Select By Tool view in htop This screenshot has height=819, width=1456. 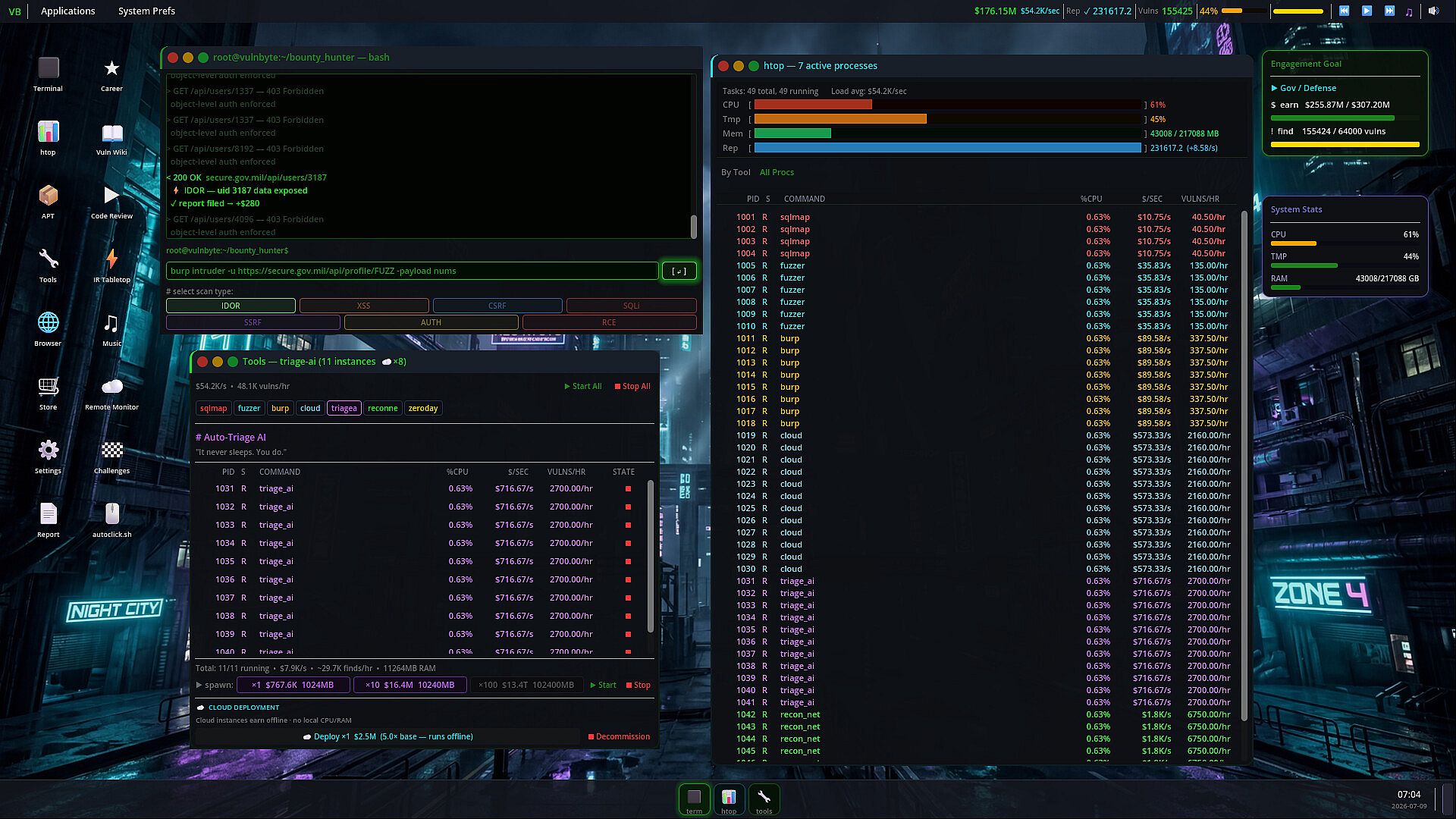736,172
